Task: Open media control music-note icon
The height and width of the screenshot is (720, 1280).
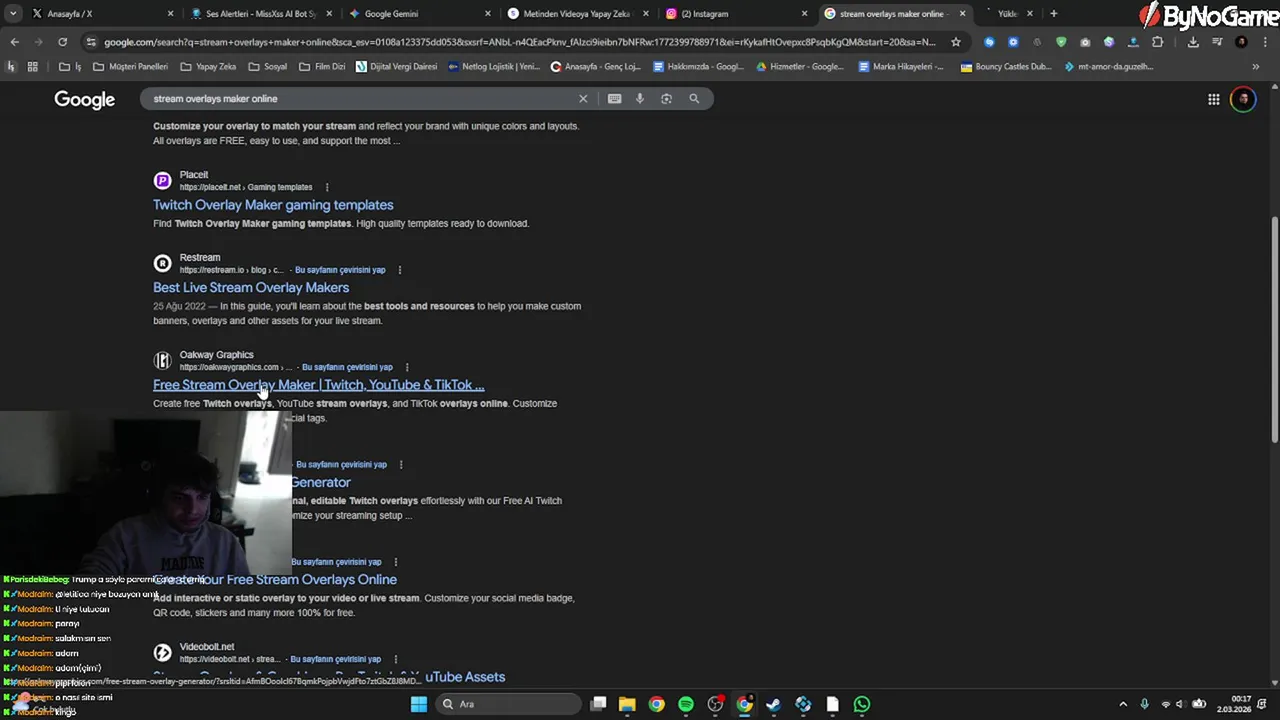Action: 1217,42
